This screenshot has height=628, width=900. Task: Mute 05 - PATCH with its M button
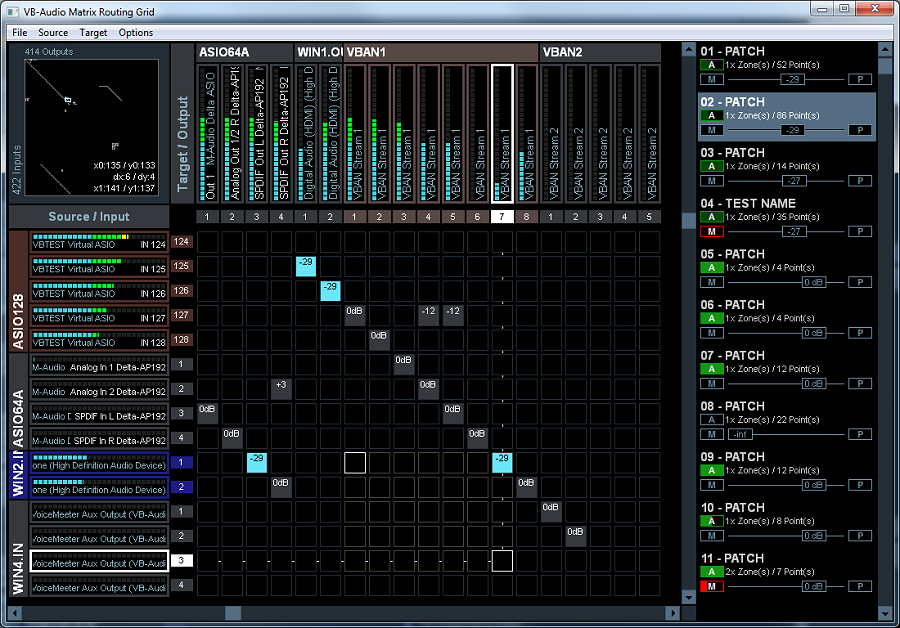click(712, 282)
